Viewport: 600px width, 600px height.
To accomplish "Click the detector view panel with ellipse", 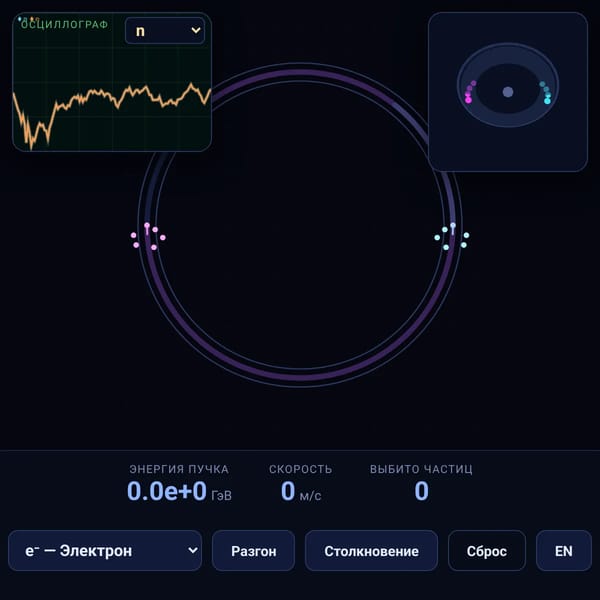I will point(508,92).
